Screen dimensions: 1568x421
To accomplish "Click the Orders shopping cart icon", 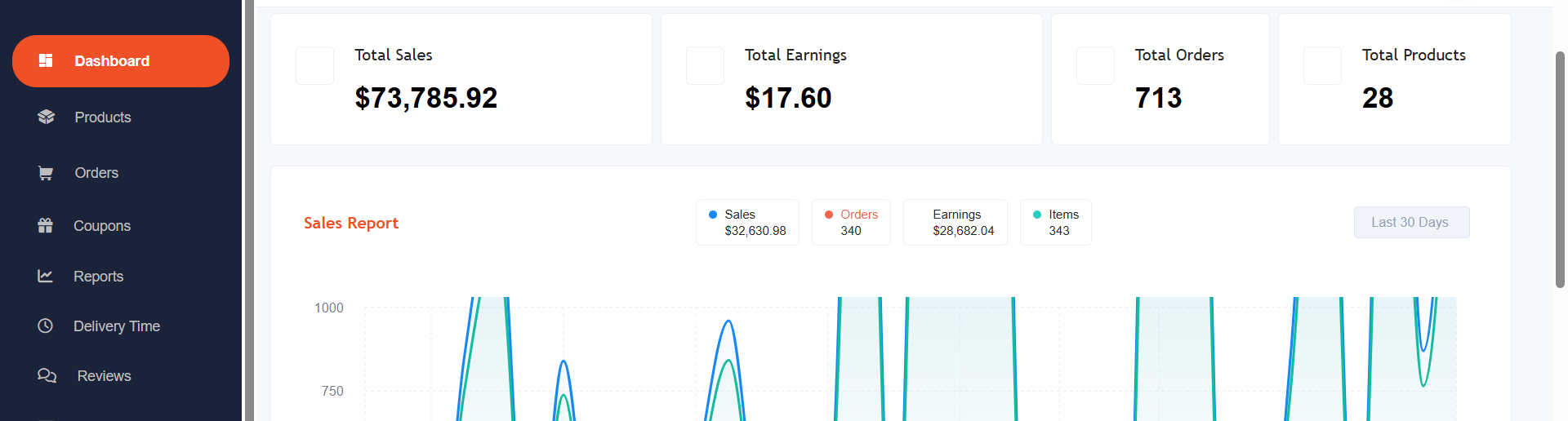I will (x=46, y=173).
